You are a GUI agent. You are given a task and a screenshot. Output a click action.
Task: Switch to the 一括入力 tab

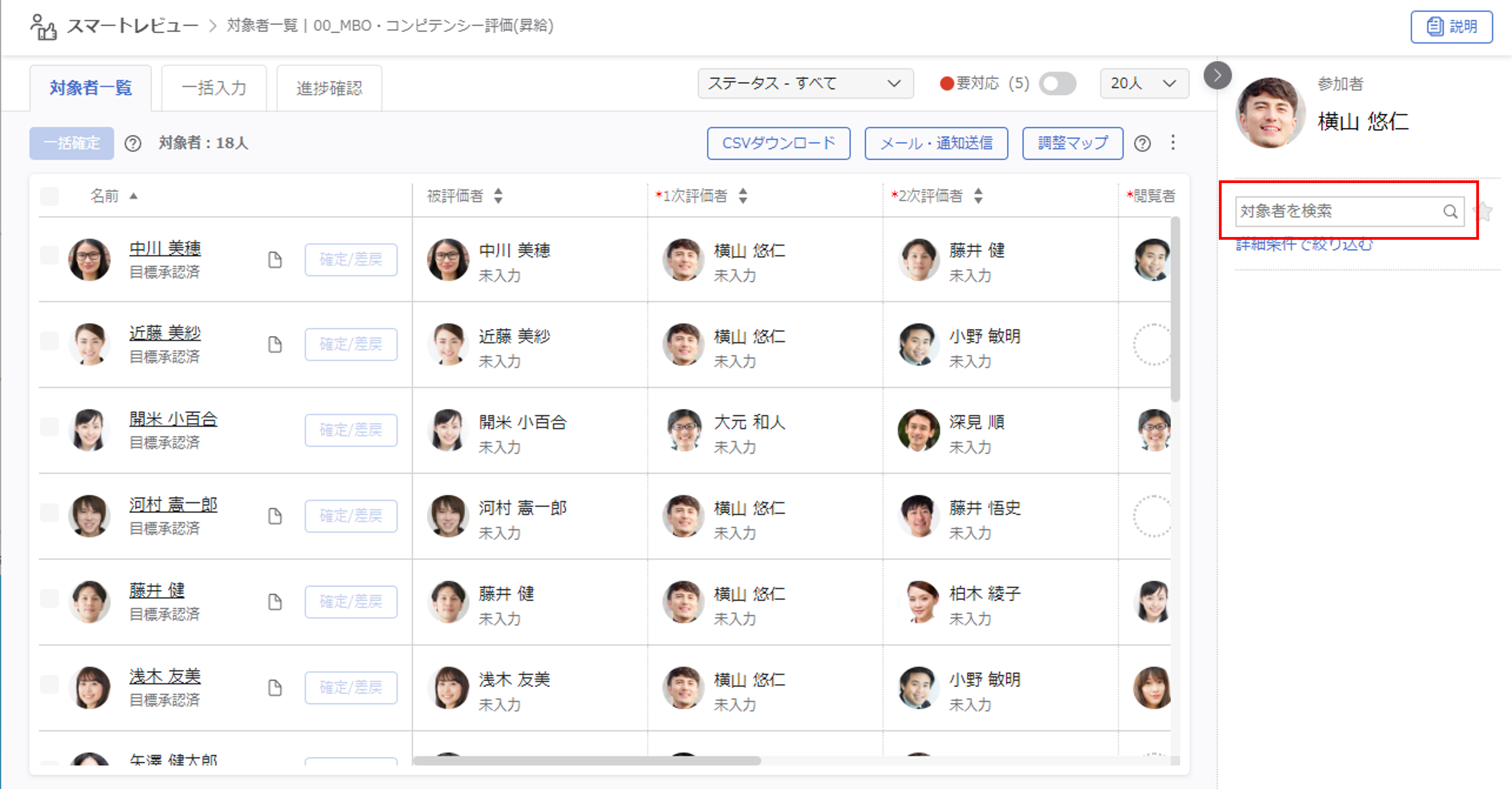[214, 88]
